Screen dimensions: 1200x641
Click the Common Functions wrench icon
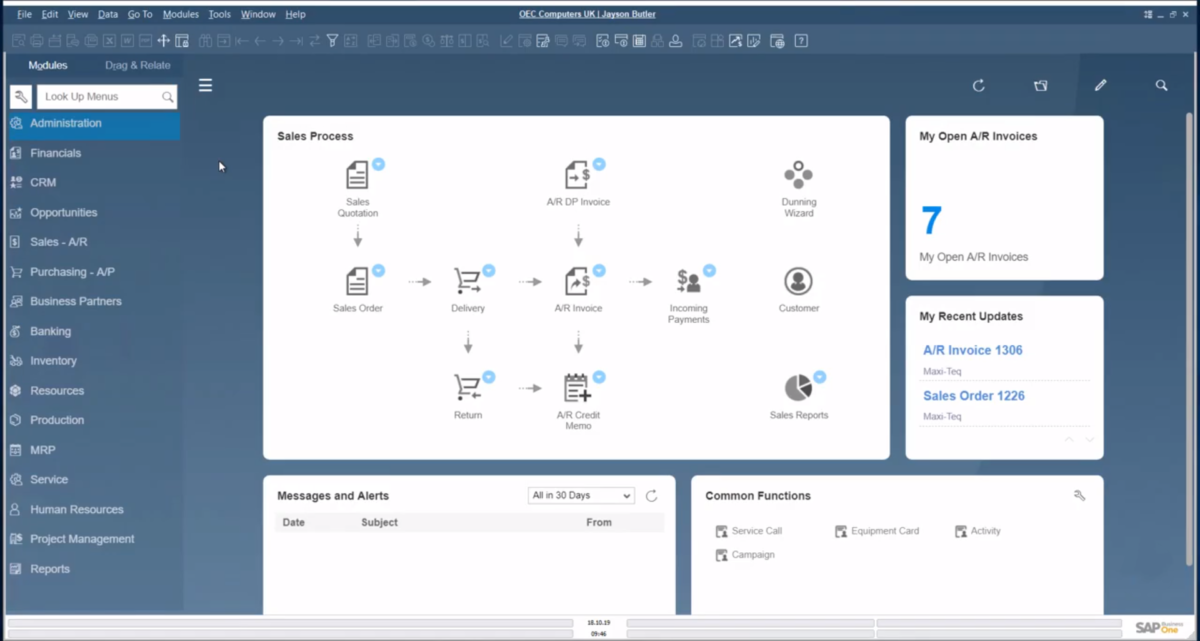1079,496
